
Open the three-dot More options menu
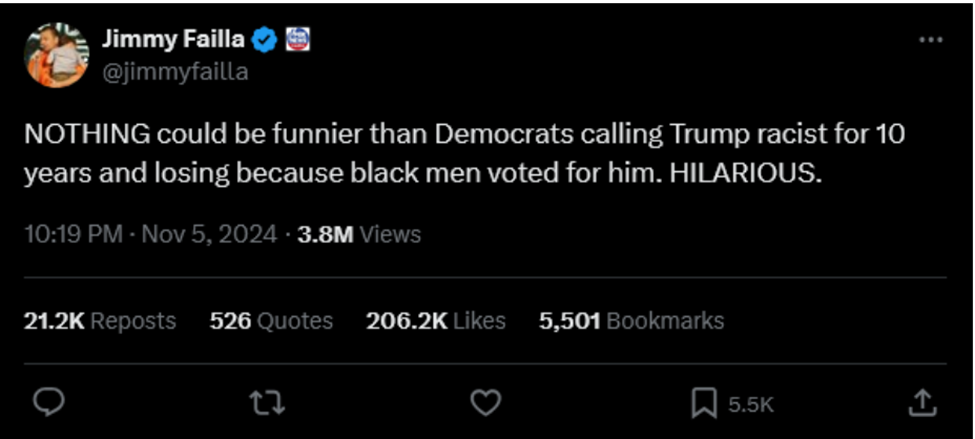click(x=930, y=40)
